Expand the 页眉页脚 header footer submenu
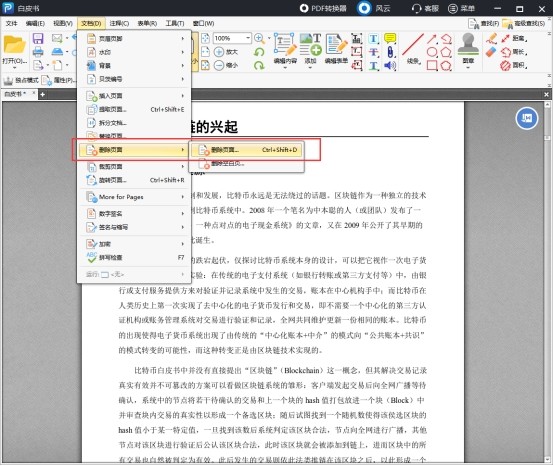 (134, 38)
